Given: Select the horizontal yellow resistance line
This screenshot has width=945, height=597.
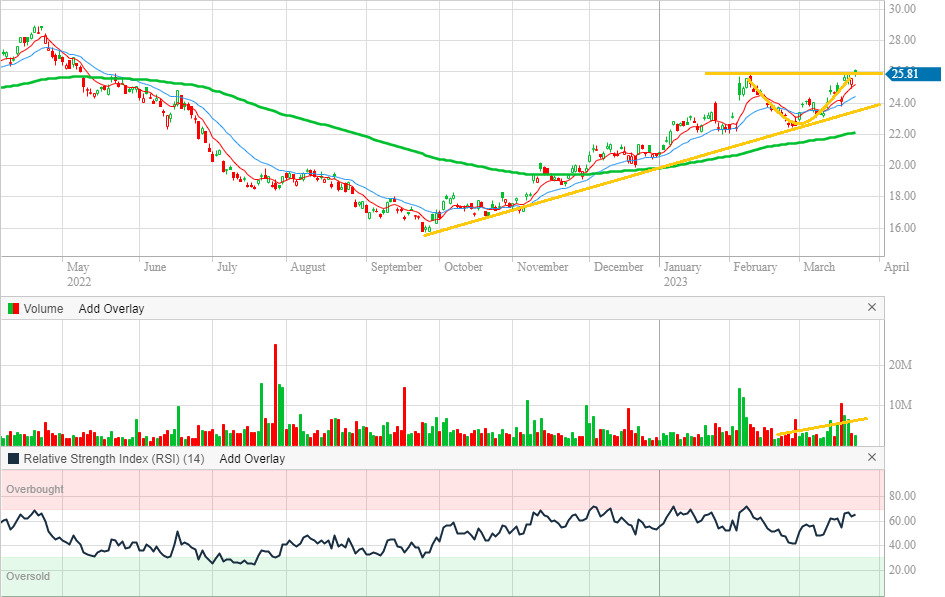Looking at the screenshot, I should pos(790,73).
